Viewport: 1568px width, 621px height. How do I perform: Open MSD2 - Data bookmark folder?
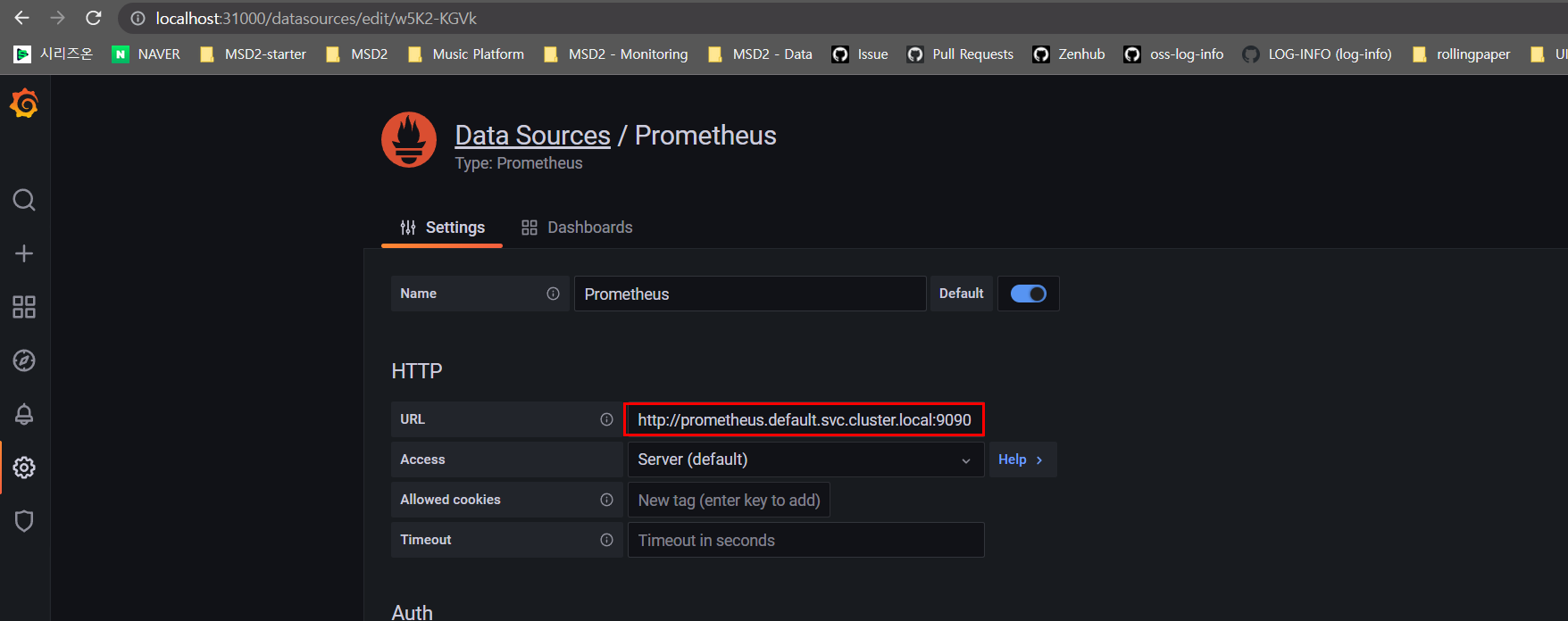point(760,54)
